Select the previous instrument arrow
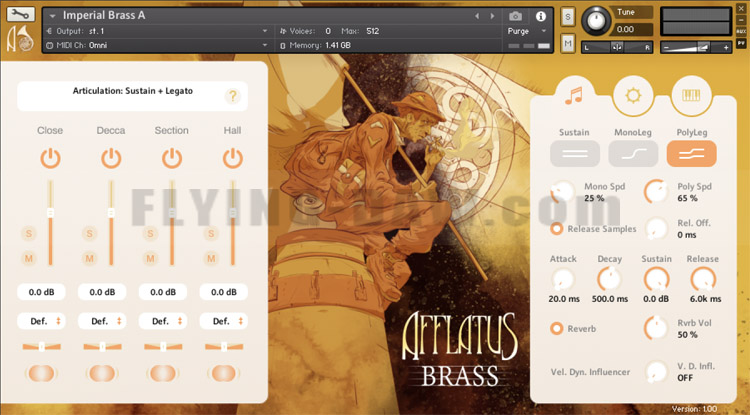This screenshot has height=415, width=750. tap(477, 16)
